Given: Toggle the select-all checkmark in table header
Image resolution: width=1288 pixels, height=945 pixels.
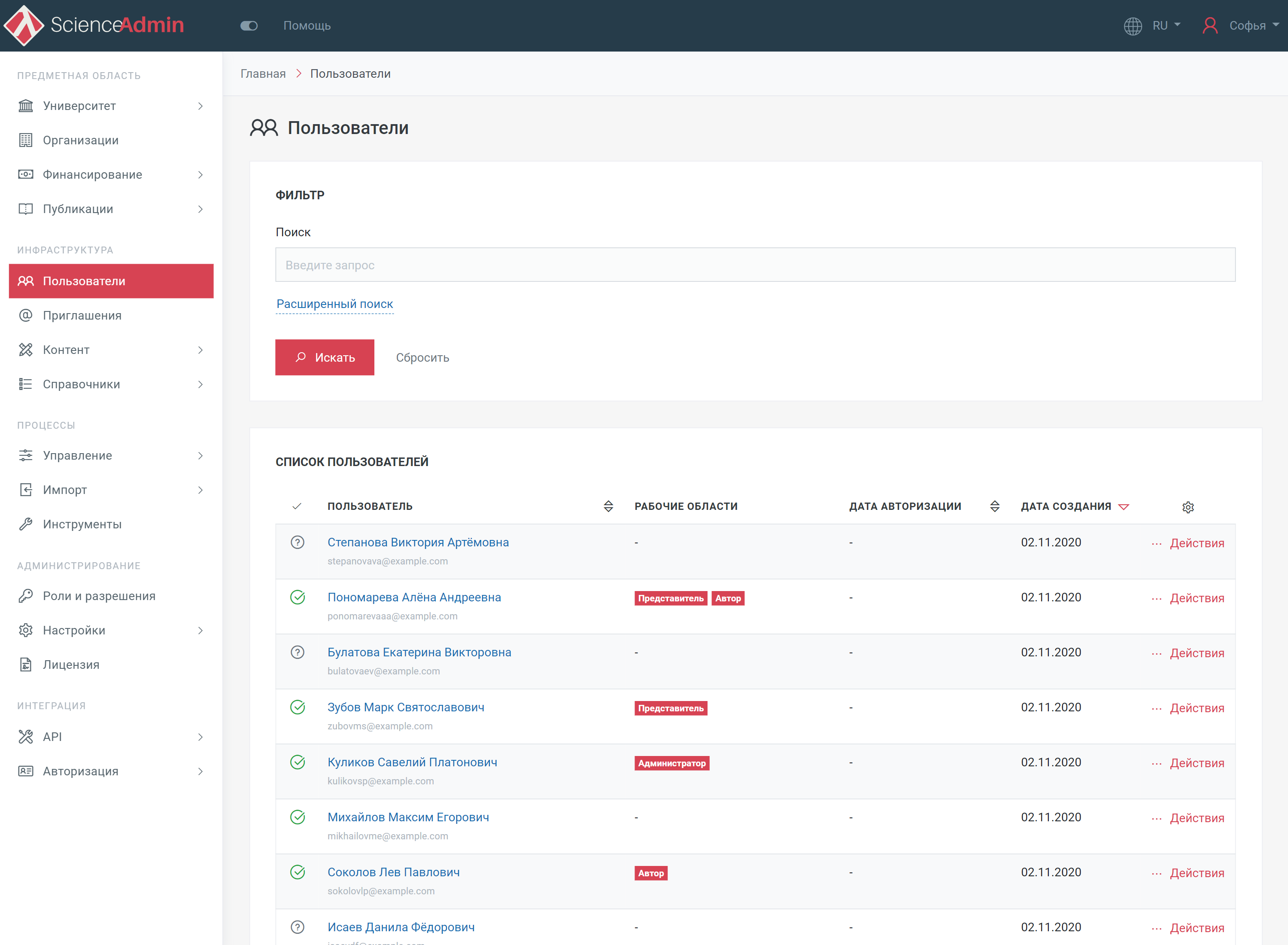Looking at the screenshot, I should pyautogui.click(x=297, y=506).
